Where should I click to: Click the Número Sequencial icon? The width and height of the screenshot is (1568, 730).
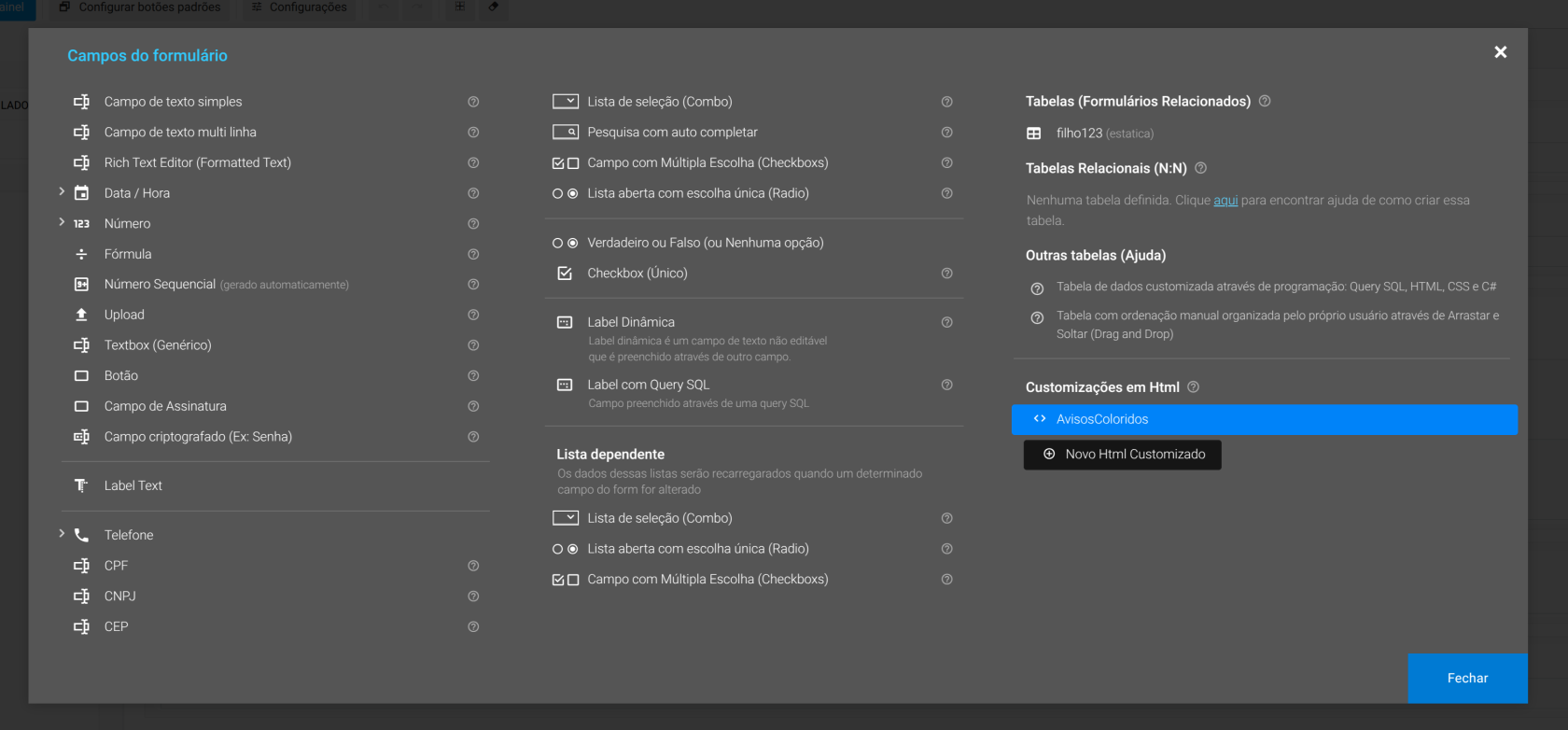81,285
